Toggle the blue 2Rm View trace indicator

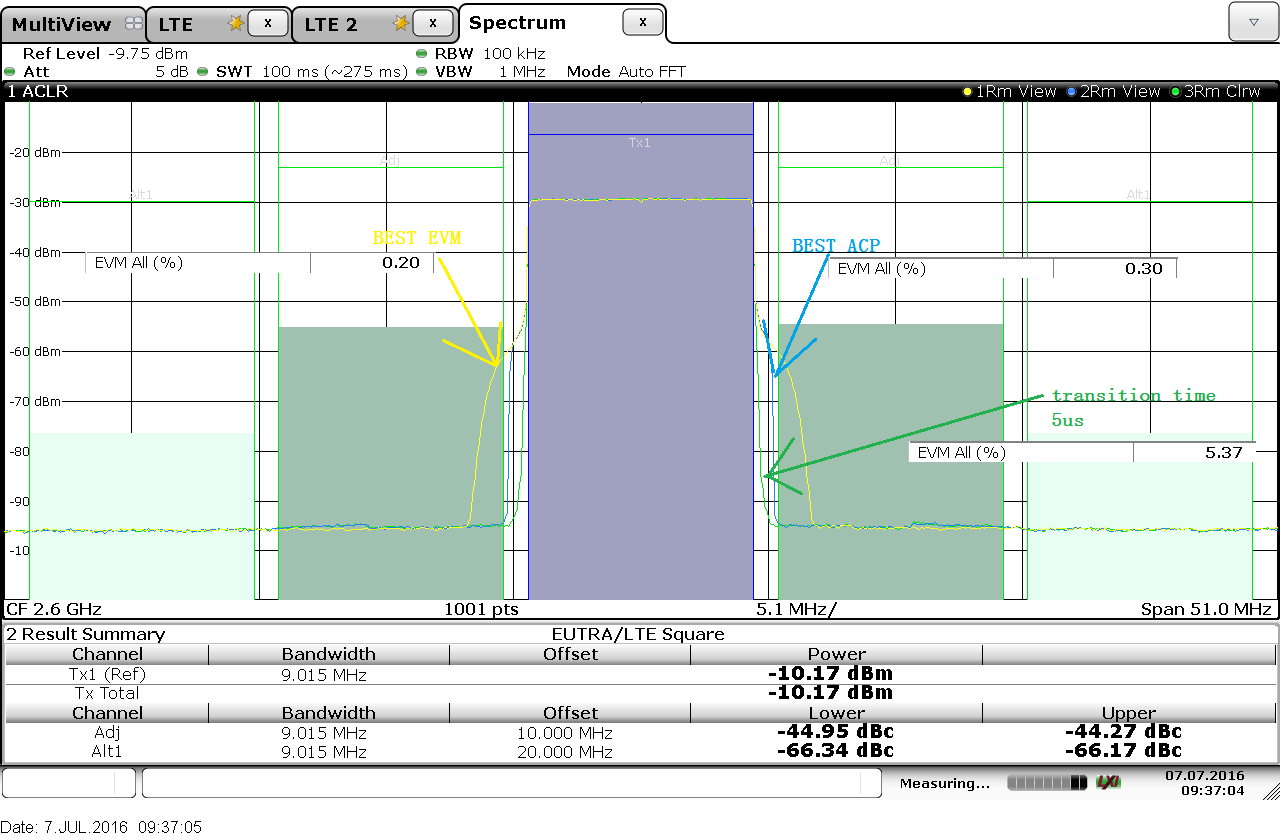[1114, 91]
